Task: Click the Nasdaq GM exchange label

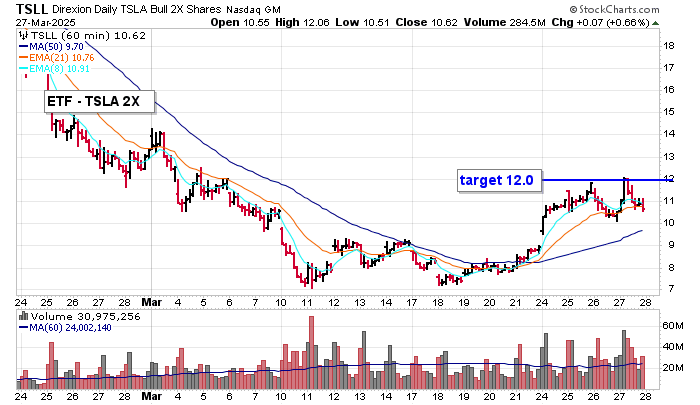Action: 253,9
